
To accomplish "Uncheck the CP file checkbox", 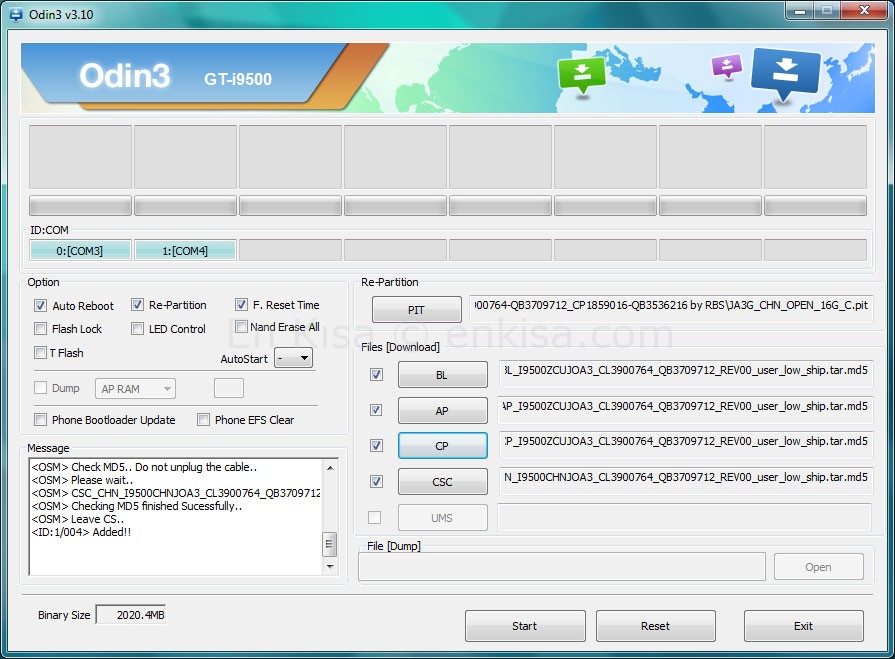I will tap(376, 445).
